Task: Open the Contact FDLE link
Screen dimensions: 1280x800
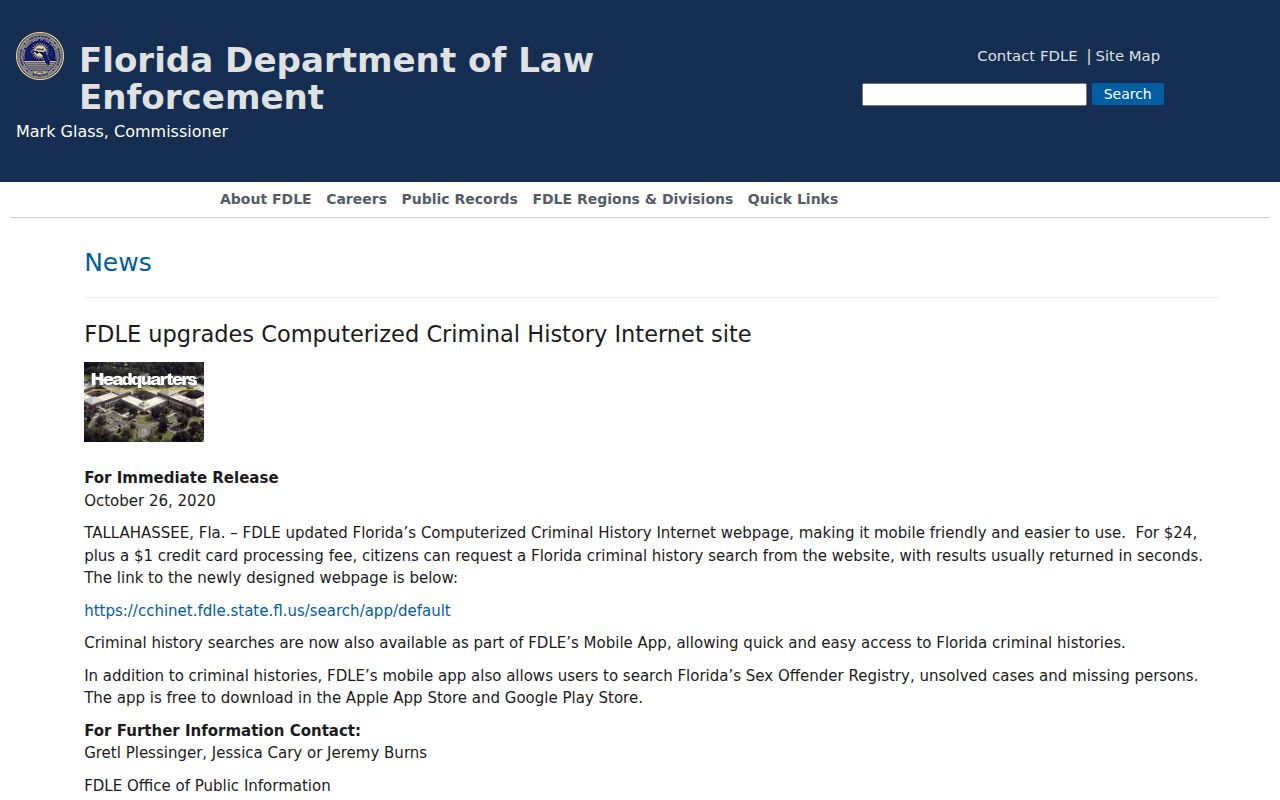Action: coord(1027,56)
